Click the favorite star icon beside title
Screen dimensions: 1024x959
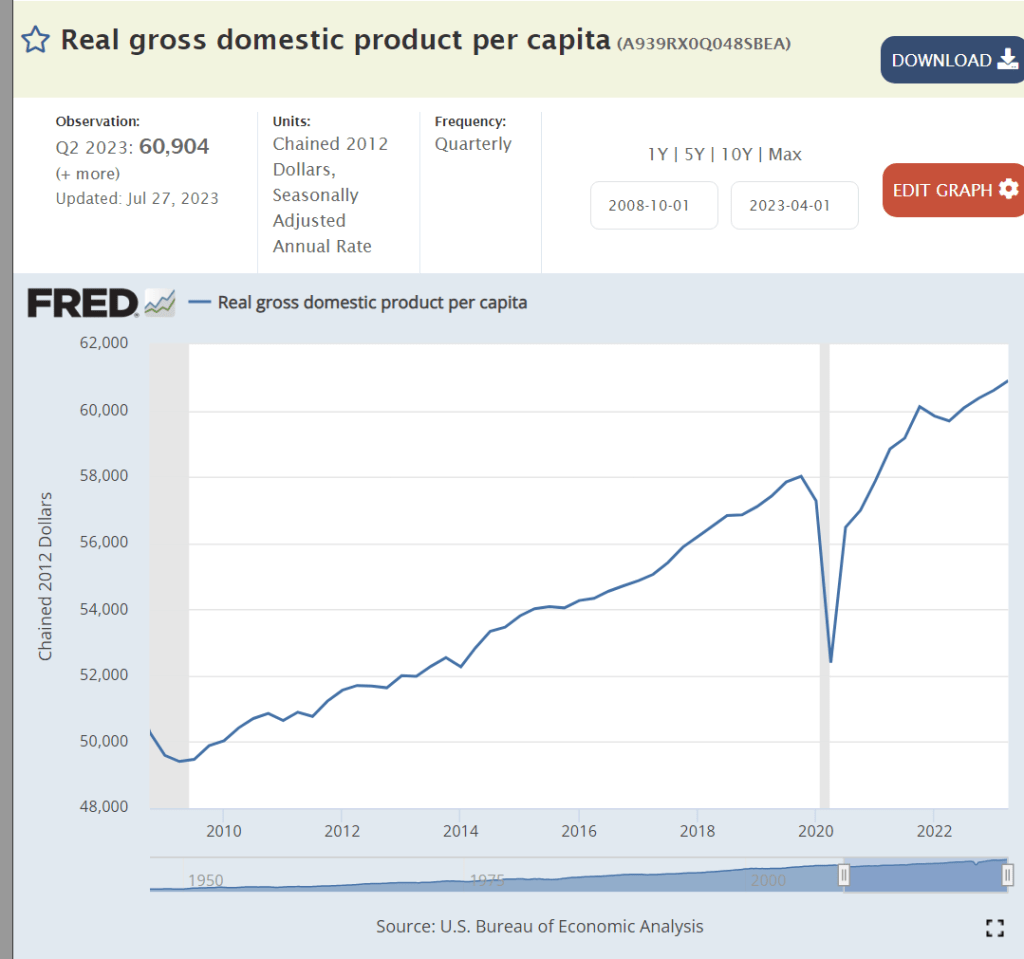pyautogui.click(x=35, y=40)
